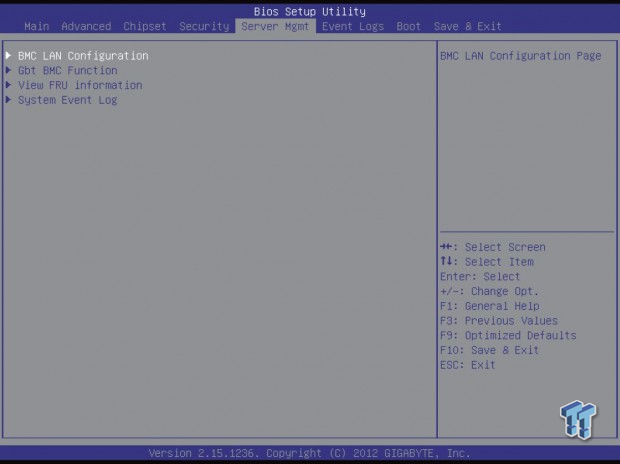Click the arrow beside Gbt BMC Function

point(8,70)
